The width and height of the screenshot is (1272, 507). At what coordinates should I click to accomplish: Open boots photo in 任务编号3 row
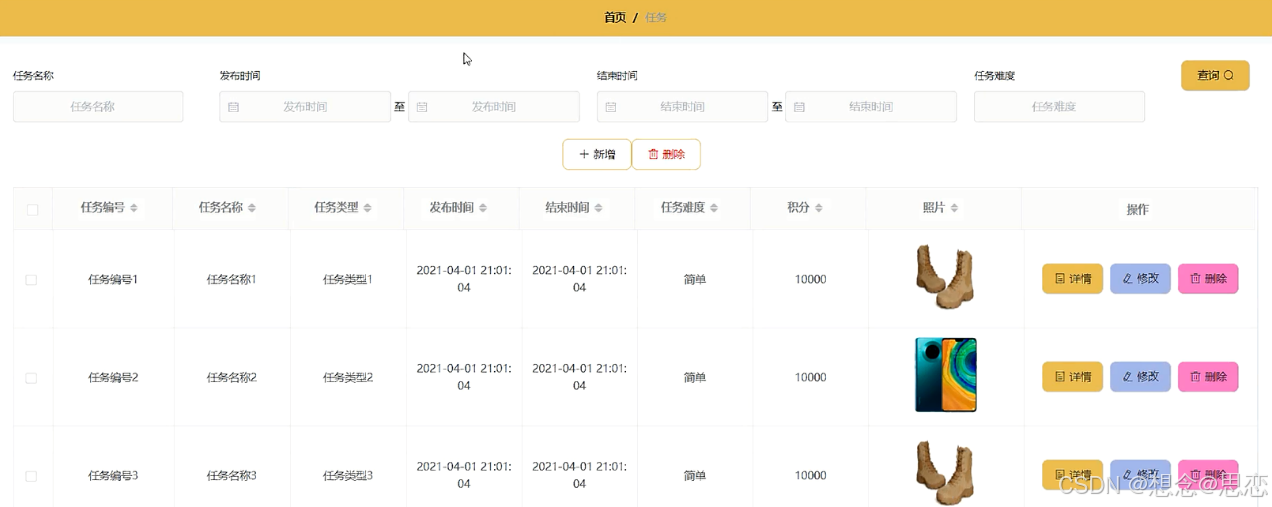[945, 473]
